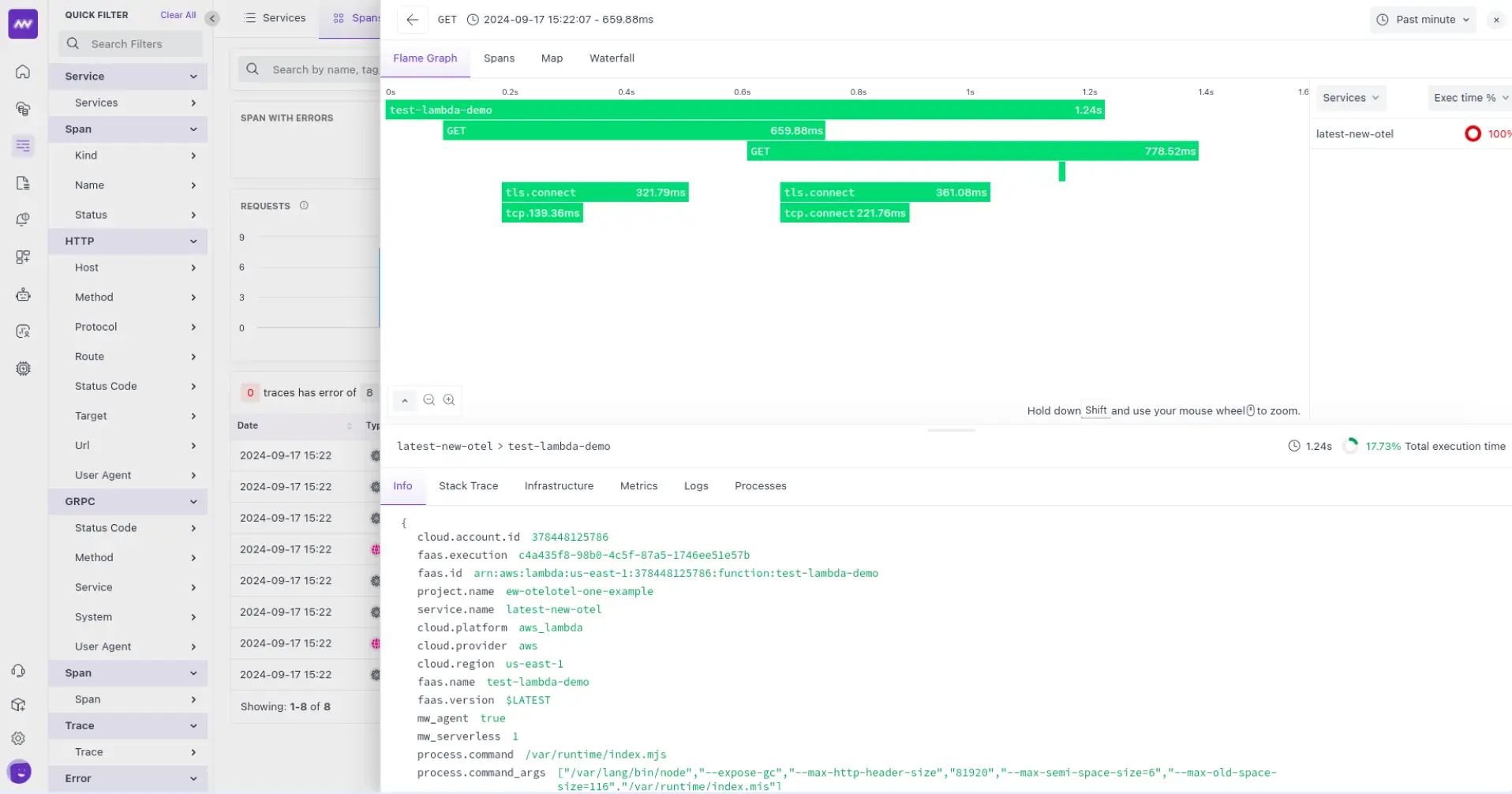Open the Past minute time range dropdown
Viewport: 1512px width, 794px height.
[1422, 19]
